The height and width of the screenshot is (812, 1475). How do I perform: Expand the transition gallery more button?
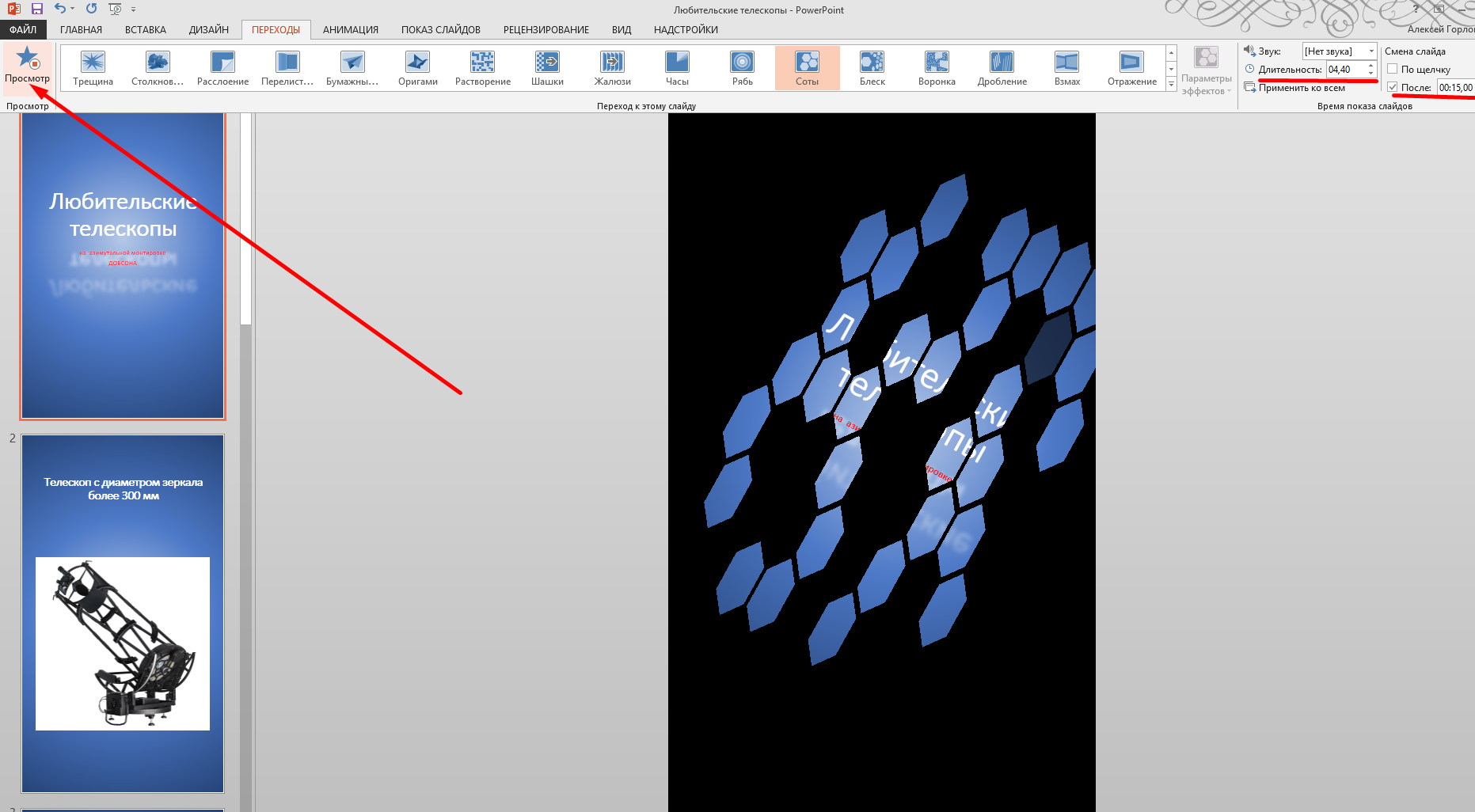coord(1171,85)
